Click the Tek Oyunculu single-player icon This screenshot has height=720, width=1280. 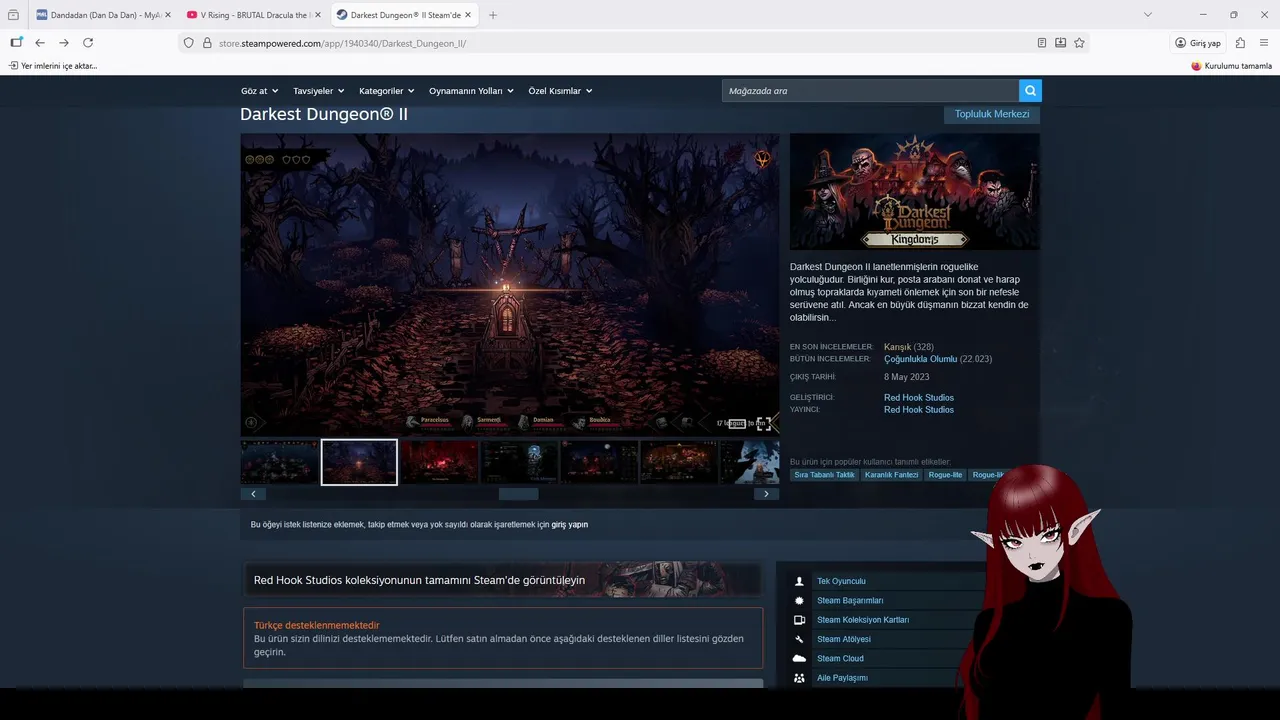tap(799, 581)
